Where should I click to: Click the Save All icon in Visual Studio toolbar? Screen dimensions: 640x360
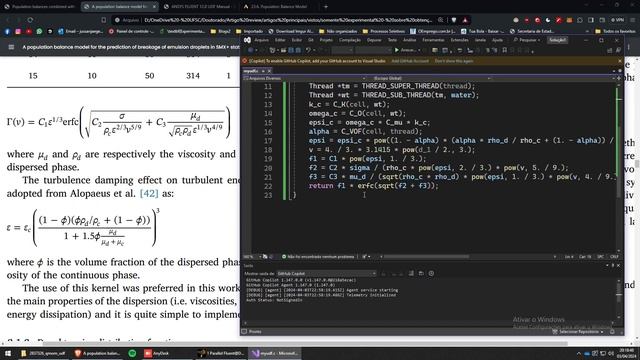click(298, 50)
